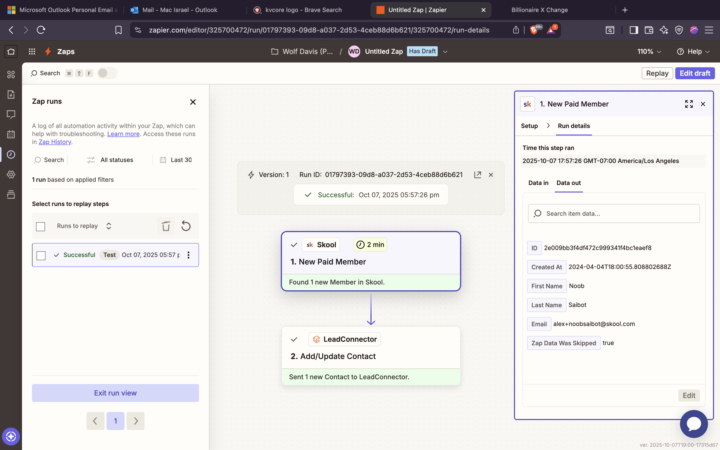This screenshot has height=450, width=720.
Task: Click the Search item data field
Action: pyautogui.click(x=614, y=213)
